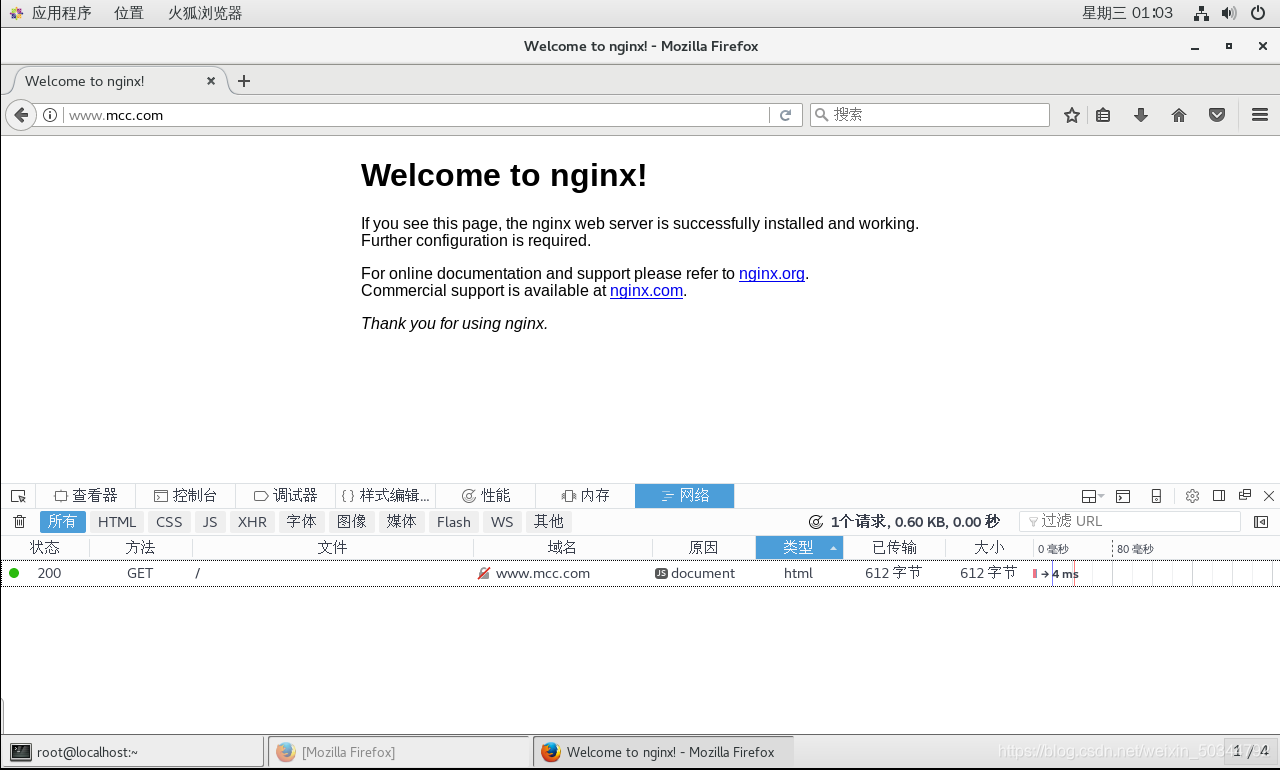
Task: Sort requests by 状态 column
Action: click(x=45, y=548)
